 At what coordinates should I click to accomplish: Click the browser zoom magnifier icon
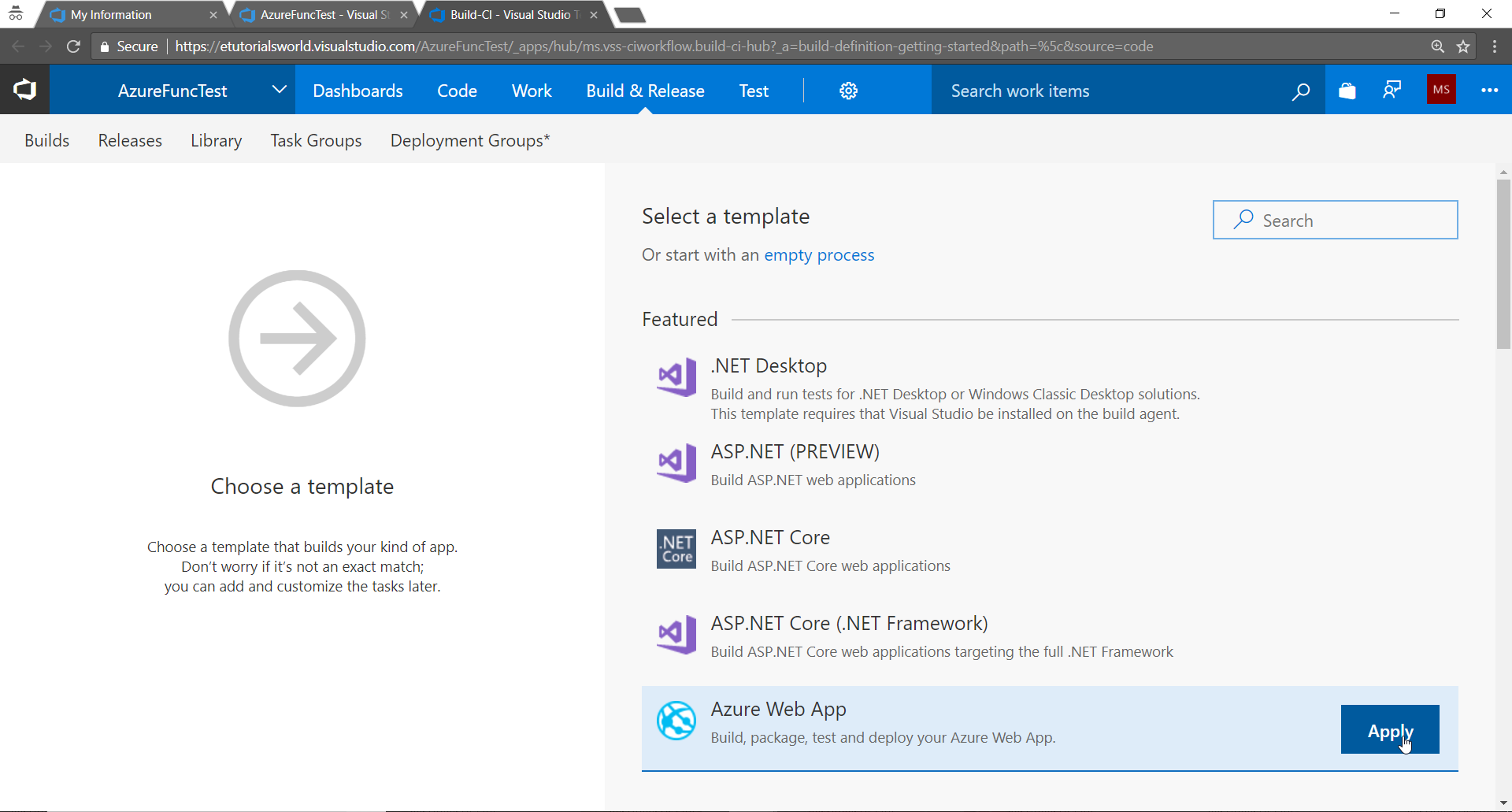[x=1437, y=46]
